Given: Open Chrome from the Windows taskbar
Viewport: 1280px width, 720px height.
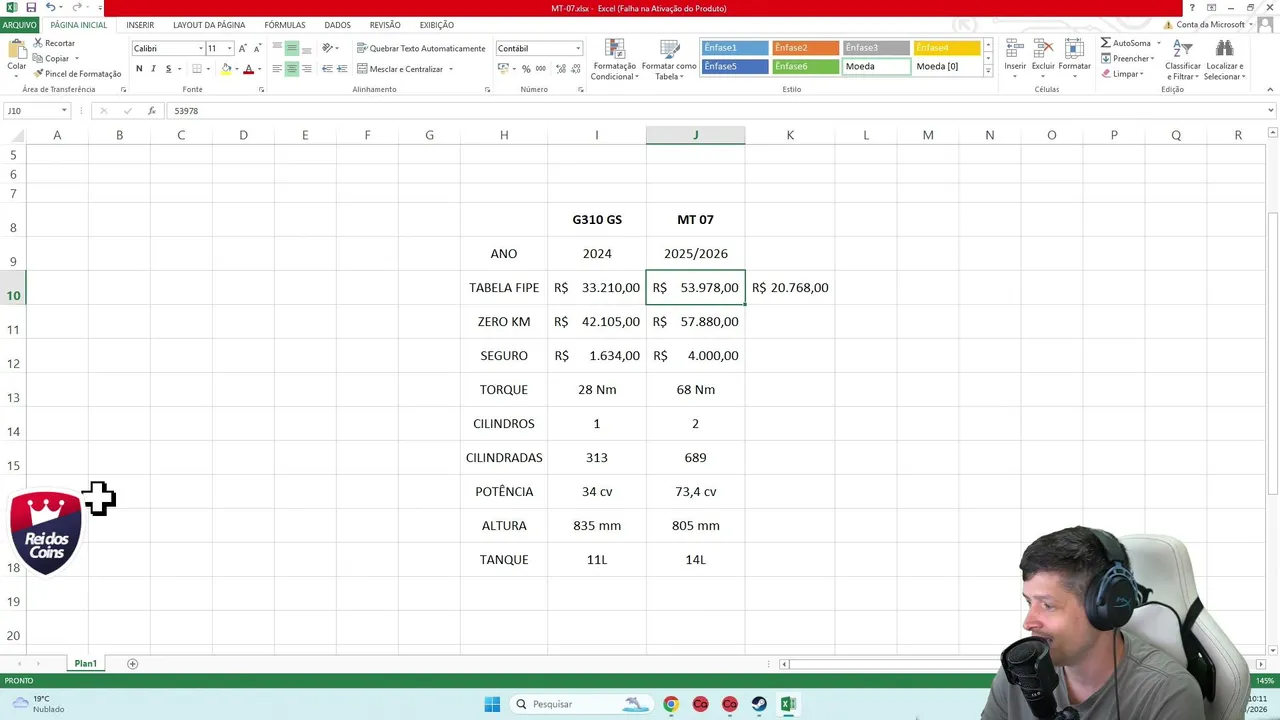Looking at the screenshot, I should (671, 704).
